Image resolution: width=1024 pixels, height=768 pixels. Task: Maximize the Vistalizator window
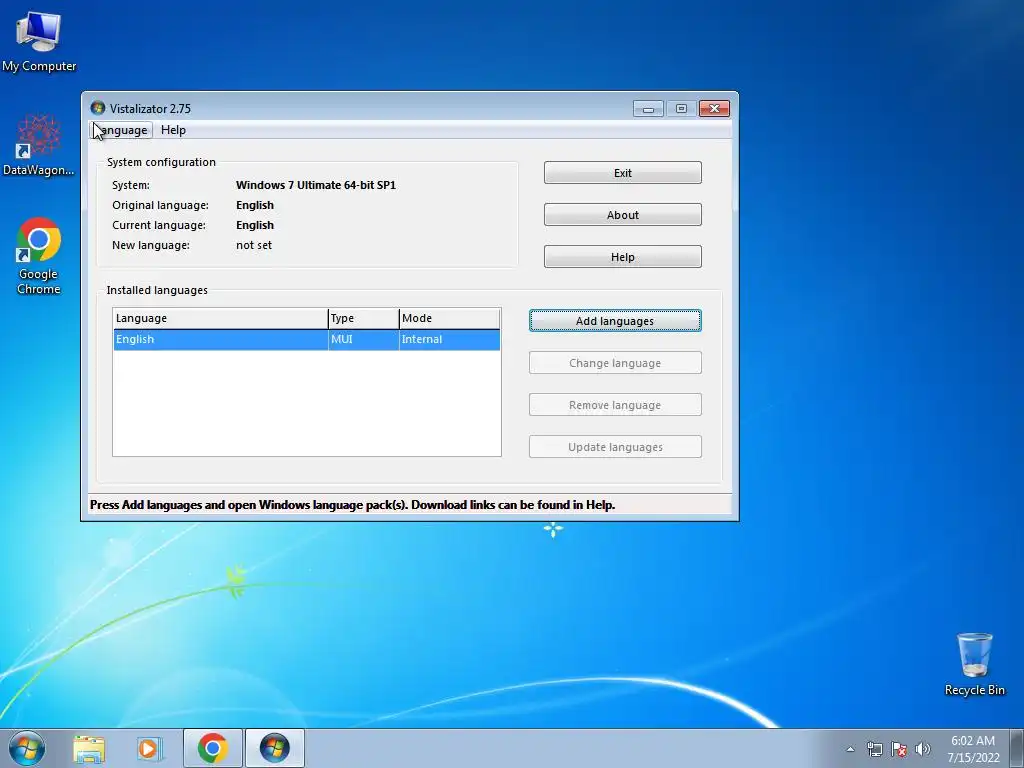681,108
